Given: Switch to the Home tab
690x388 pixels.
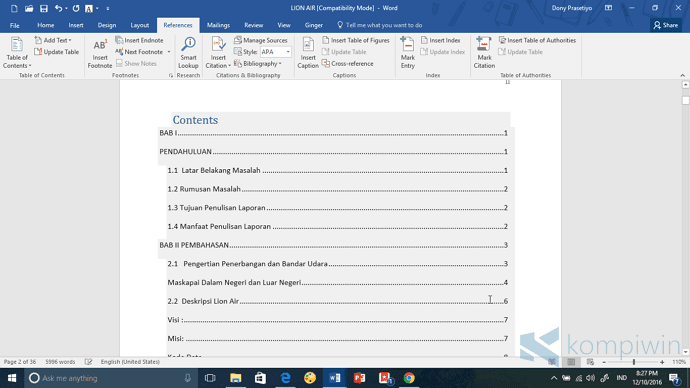Looking at the screenshot, I should tap(46, 25).
